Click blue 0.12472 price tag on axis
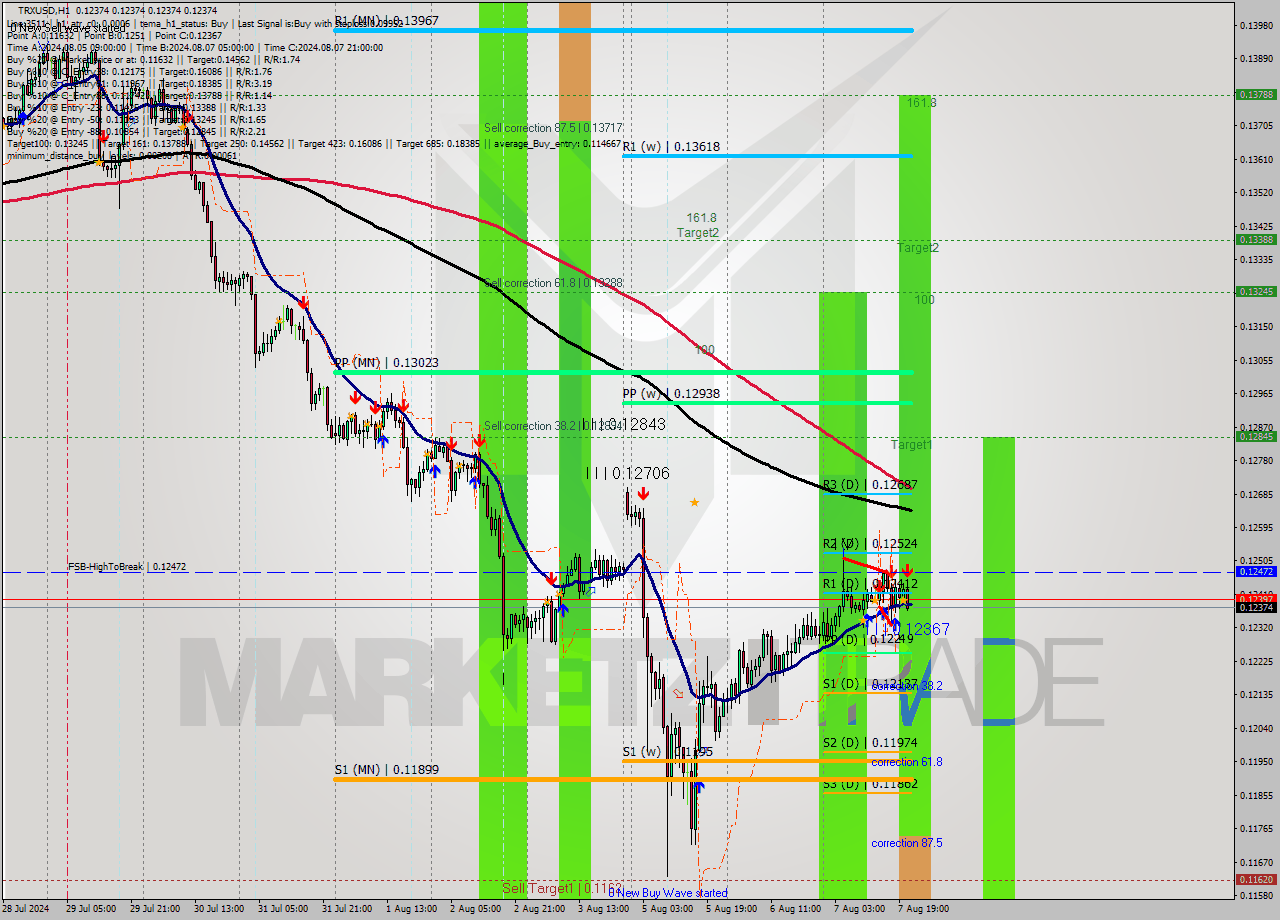 pyautogui.click(x=1256, y=571)
